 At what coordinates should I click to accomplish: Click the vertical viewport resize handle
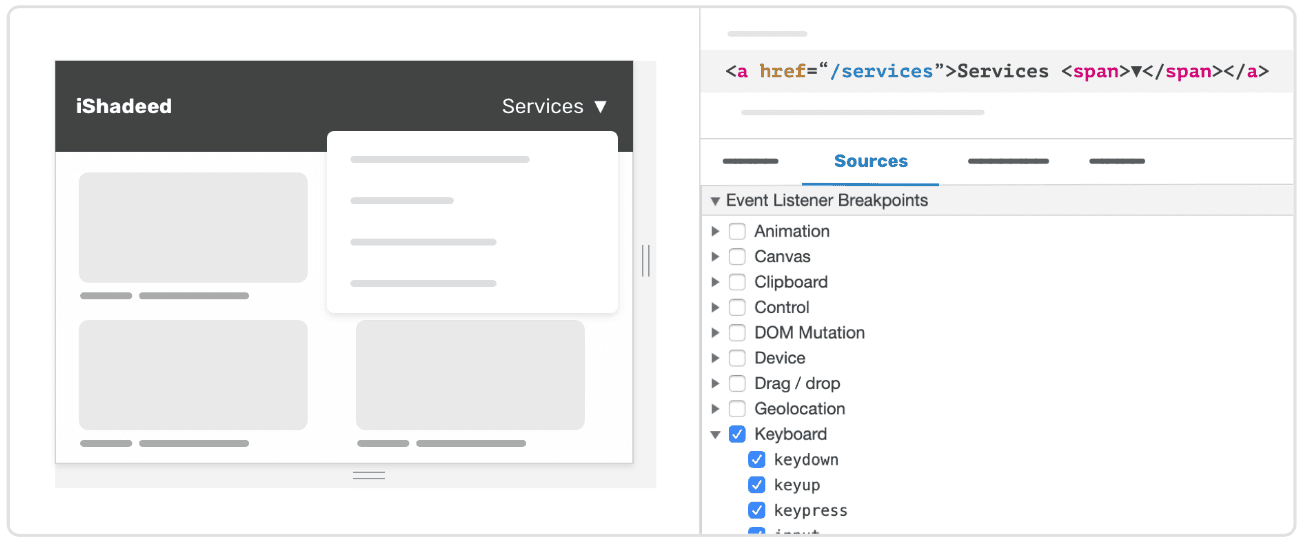(x=645, y=261)
